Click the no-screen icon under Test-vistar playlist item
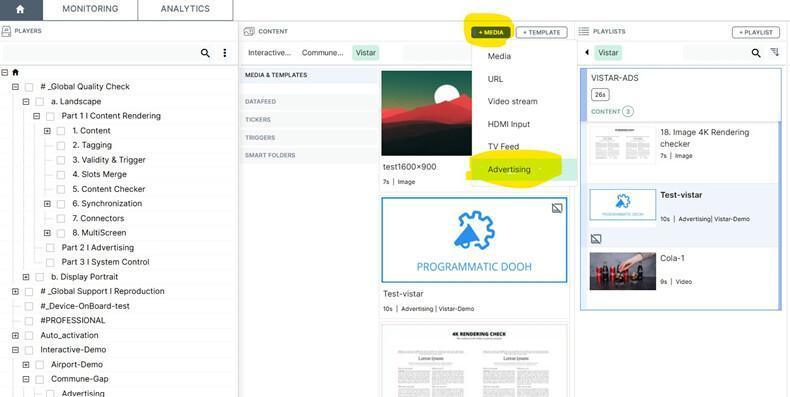Image resolution: width=790 pixels, height=397 pixels. (x=596, y=239)
